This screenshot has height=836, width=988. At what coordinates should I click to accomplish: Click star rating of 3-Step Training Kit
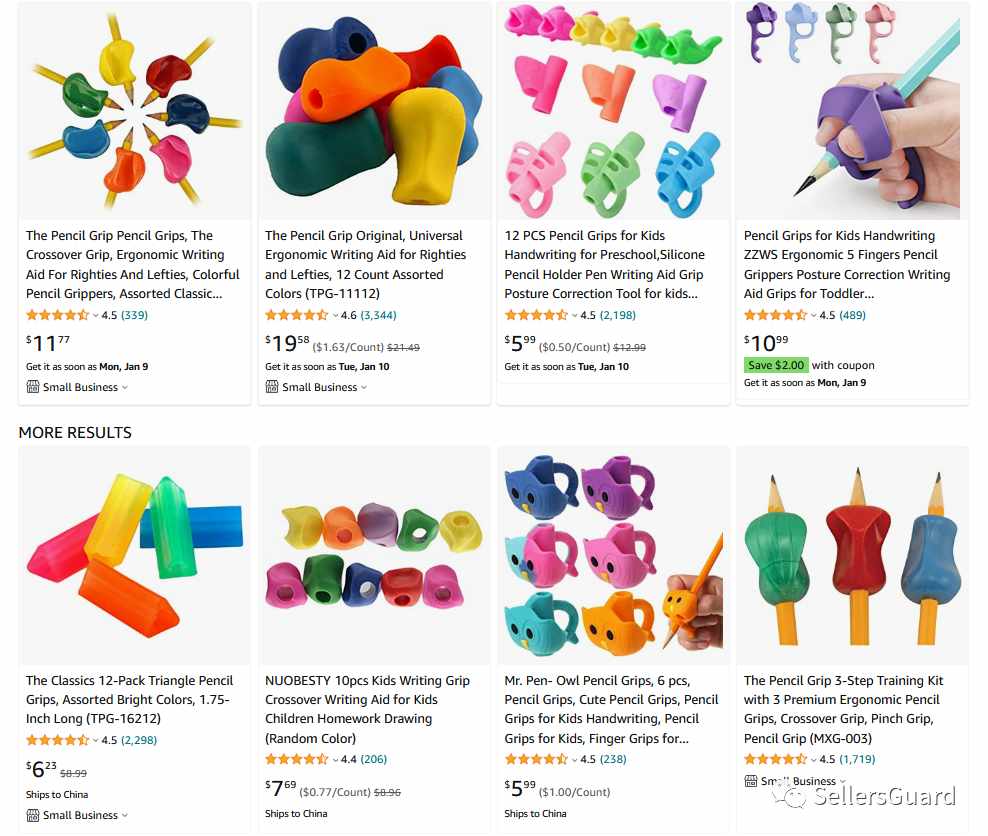coord(776,759)
